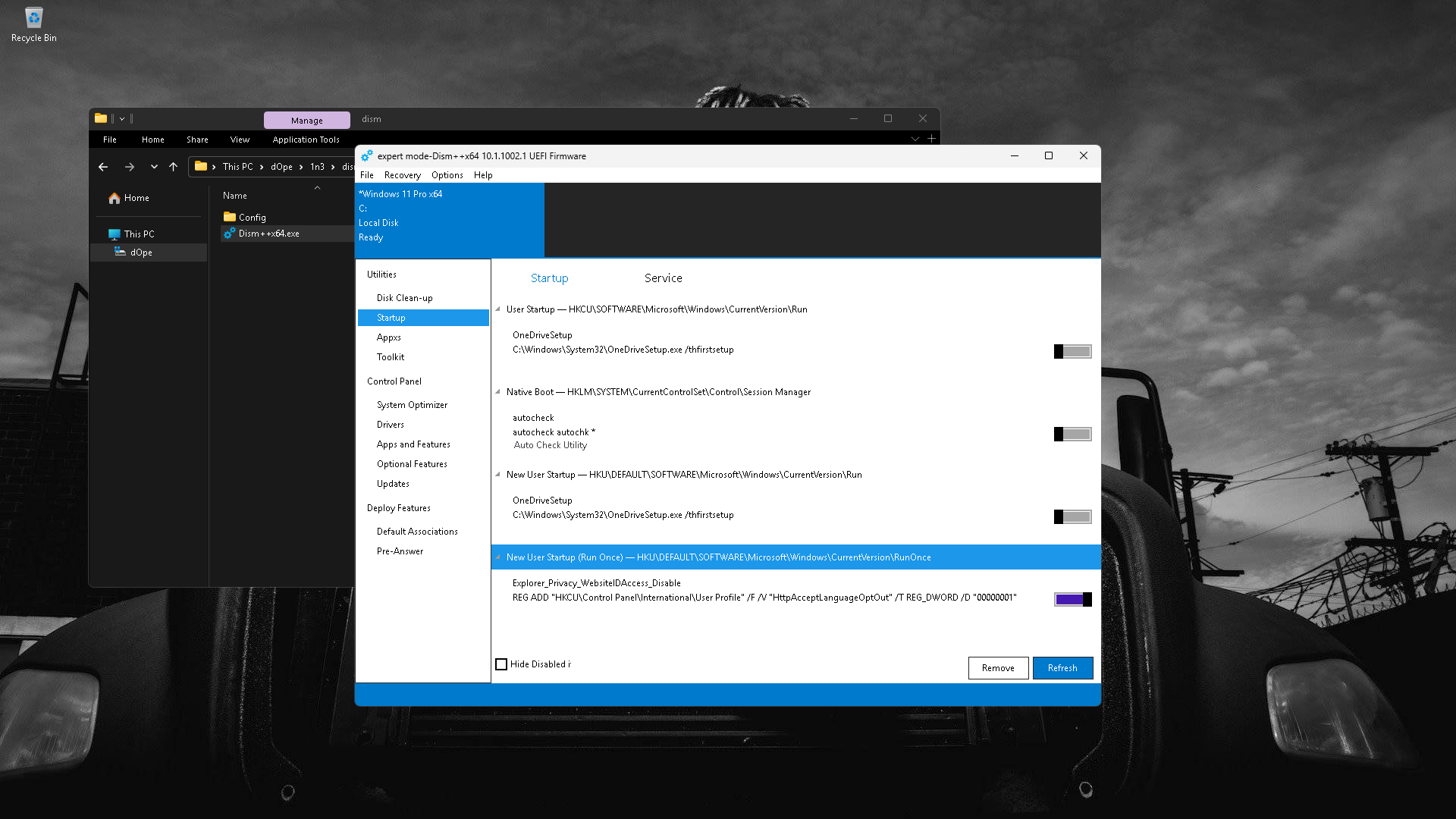
Task: Switch to the Startup tab
Action: tap(549, 278)
